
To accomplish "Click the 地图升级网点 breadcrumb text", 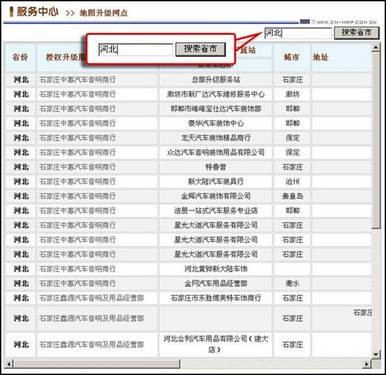I will click(x=103, y=13).
